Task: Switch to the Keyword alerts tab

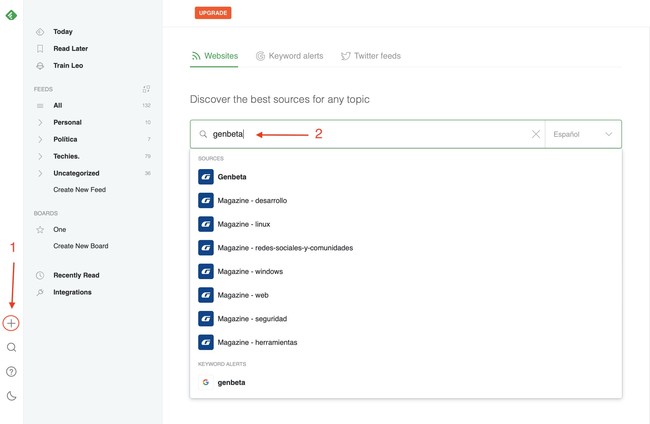Action: pos(289,56)
